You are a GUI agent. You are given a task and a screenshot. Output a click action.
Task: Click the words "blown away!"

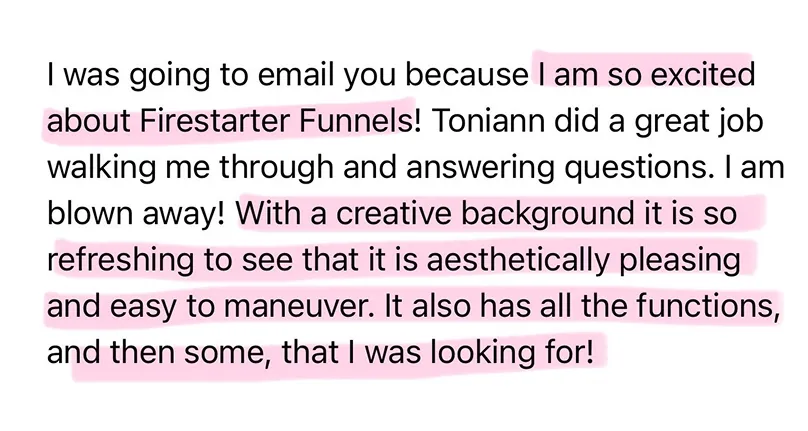[x=136, y=213]
